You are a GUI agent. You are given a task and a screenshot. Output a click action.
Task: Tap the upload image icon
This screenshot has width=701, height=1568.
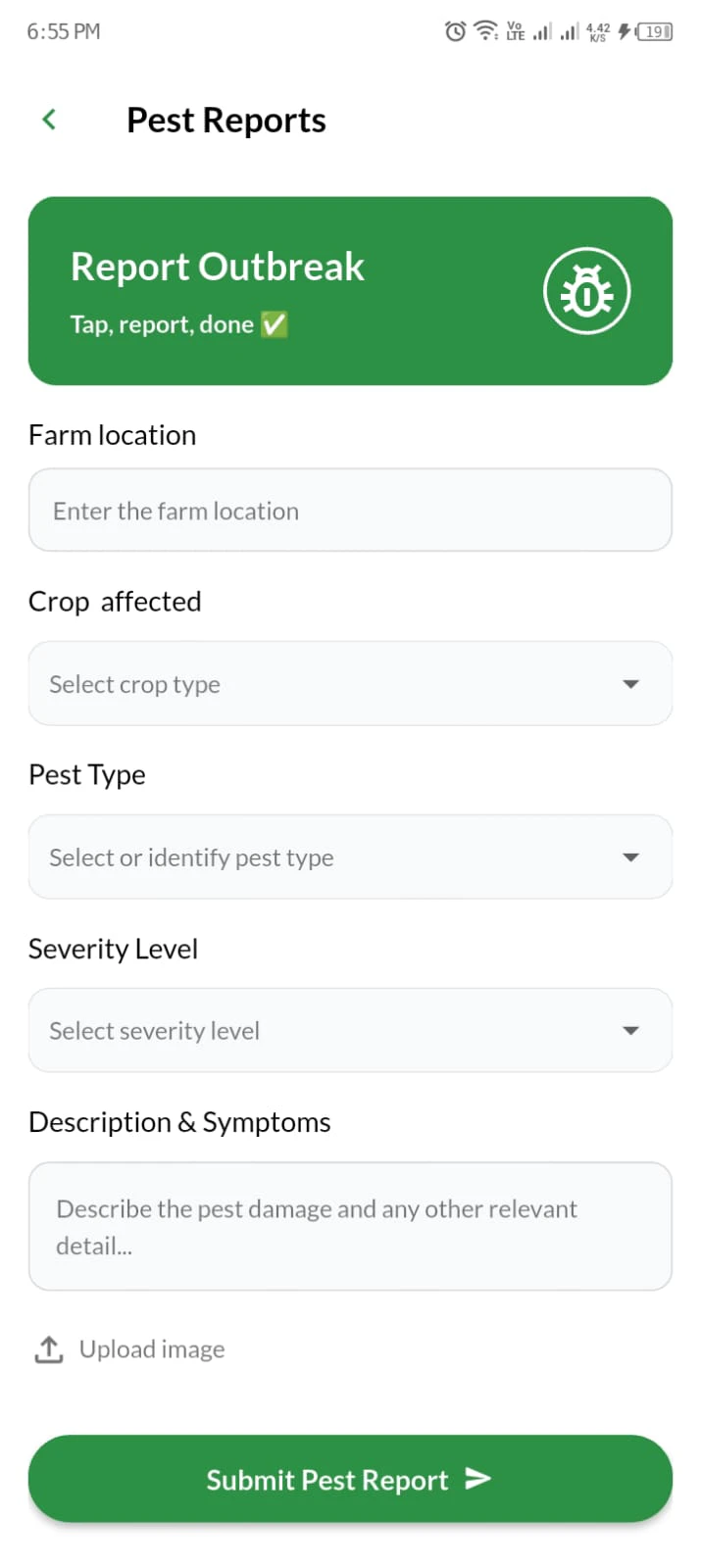(x=48, y=1349)
